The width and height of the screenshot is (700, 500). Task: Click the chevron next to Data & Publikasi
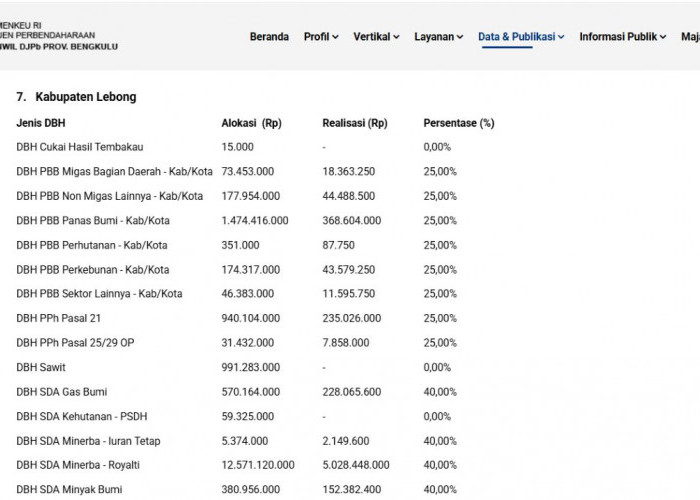point(561,37)
